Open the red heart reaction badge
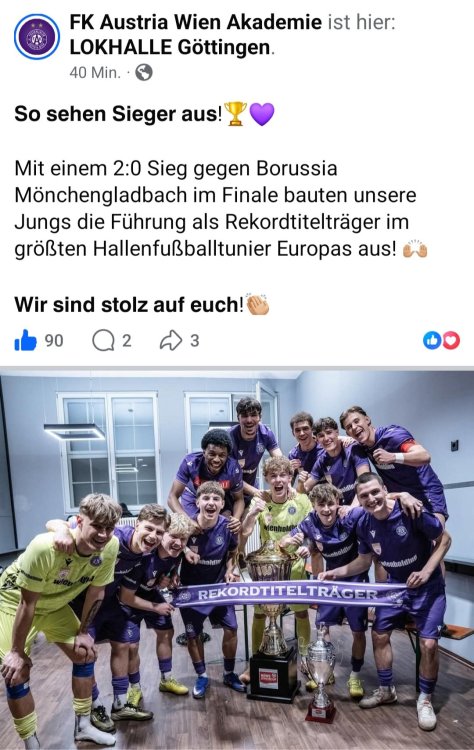474x750 pixels. 451,340
